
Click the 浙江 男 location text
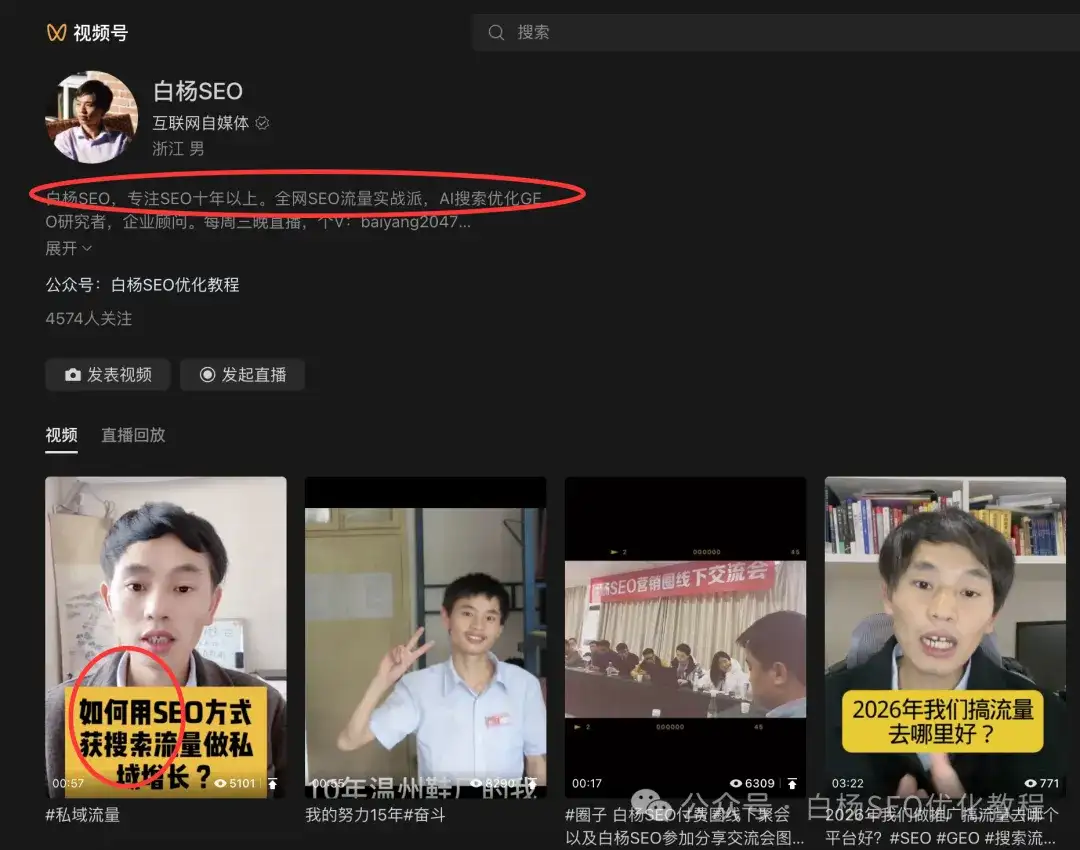[x=178, y=149]
